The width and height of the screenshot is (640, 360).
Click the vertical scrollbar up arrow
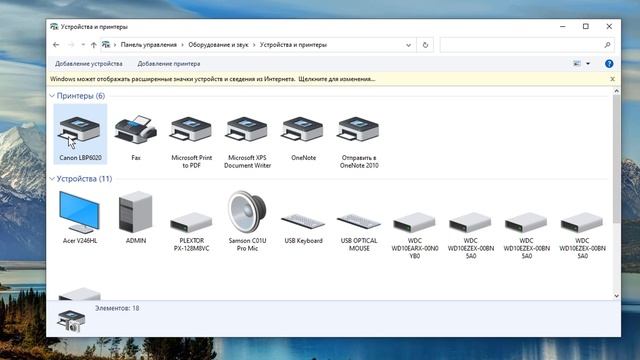(x=616, y=91)
